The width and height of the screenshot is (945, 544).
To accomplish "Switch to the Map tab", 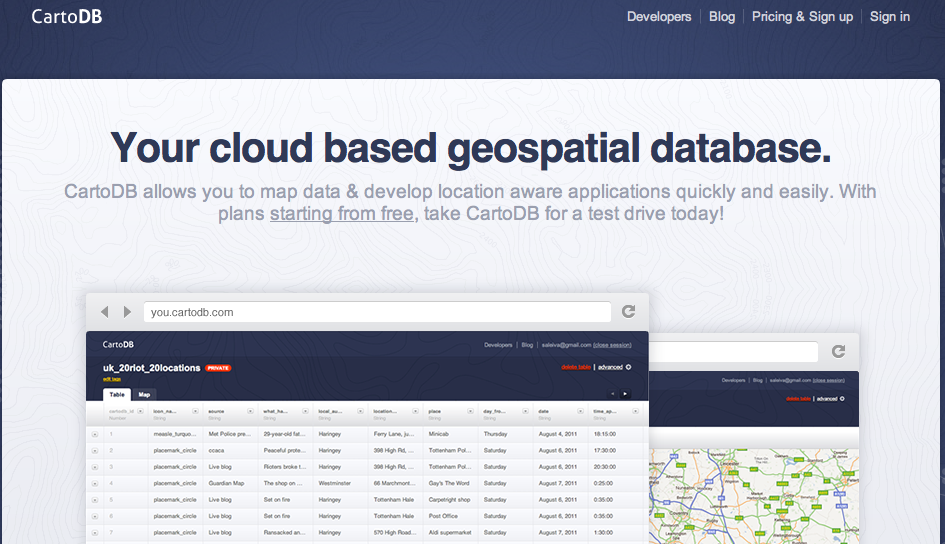I will [x=144, y=395].
